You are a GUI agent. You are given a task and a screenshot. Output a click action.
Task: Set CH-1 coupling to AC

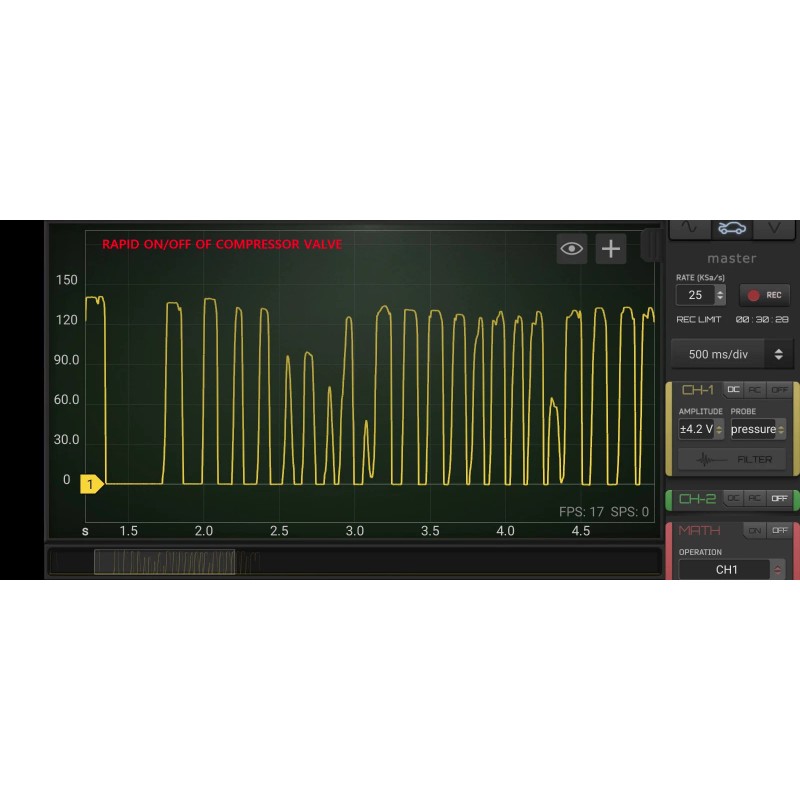[x=756, y=390]
